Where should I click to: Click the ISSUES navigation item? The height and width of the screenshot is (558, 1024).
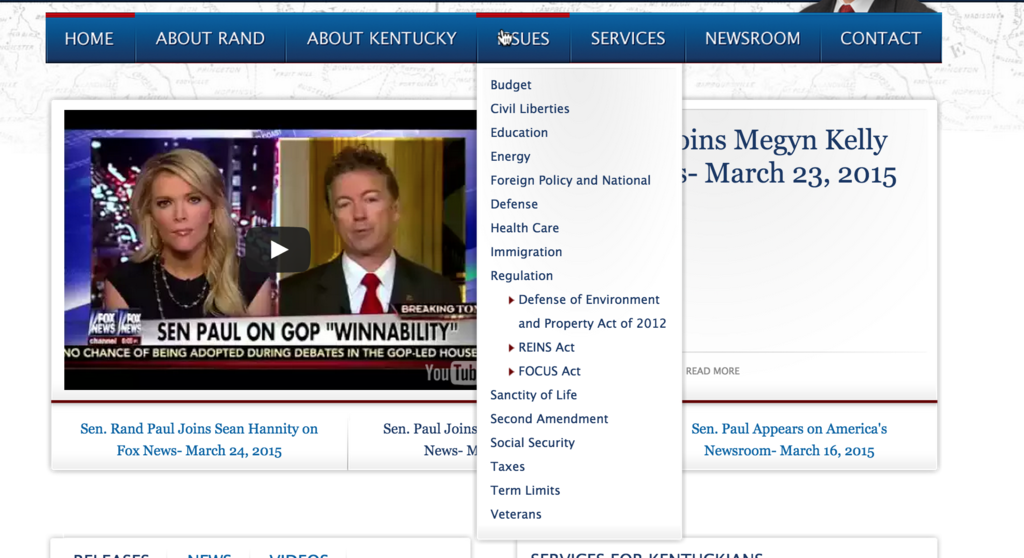click(x=523, y=39)
